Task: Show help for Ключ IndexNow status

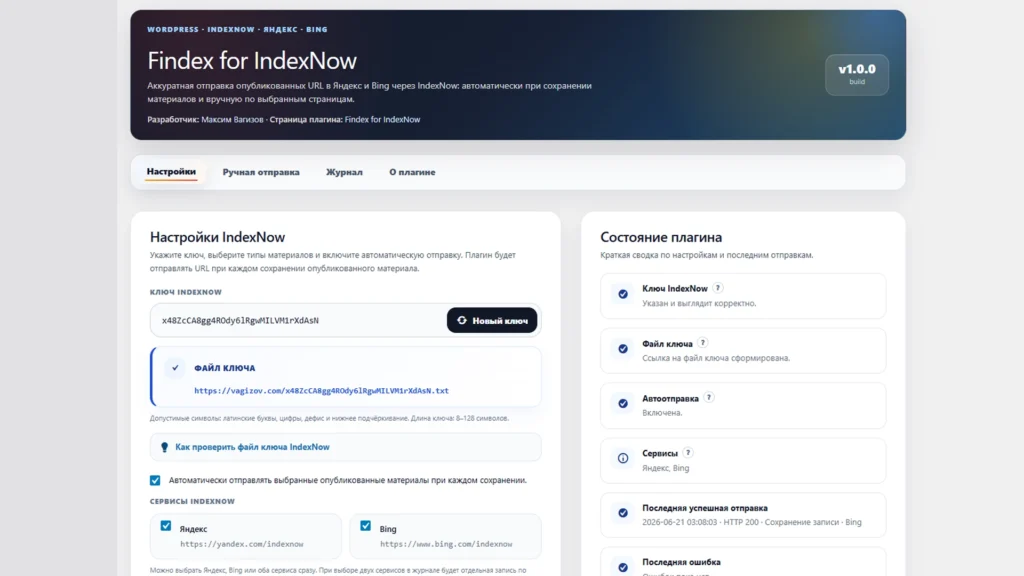Action: [x=718, y=288]
